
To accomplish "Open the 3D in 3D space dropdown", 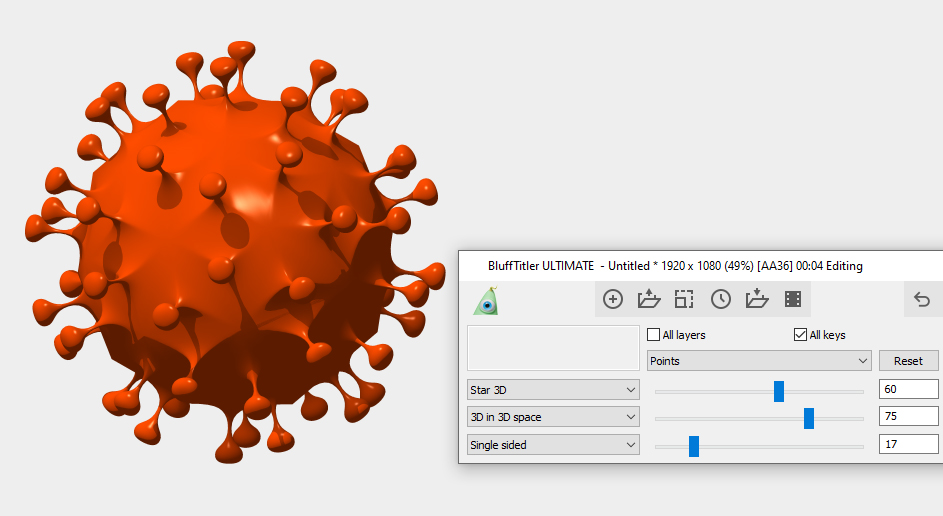I will pos(553,417).
